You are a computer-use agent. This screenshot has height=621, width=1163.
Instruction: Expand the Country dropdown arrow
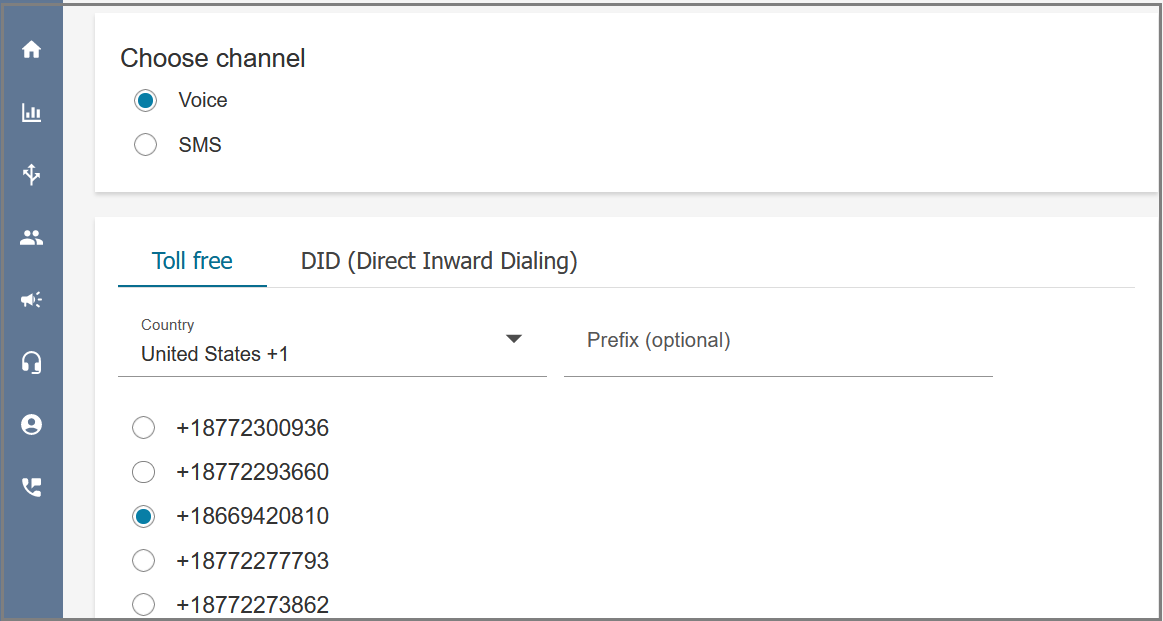514,339
